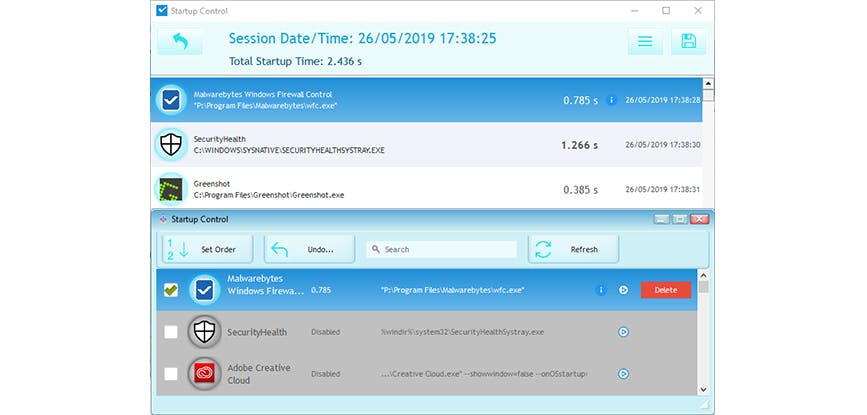Click the magnifier icon in the Search box
Image resolution: width=867 pixels, height=415 pixels.
[376, 249]
